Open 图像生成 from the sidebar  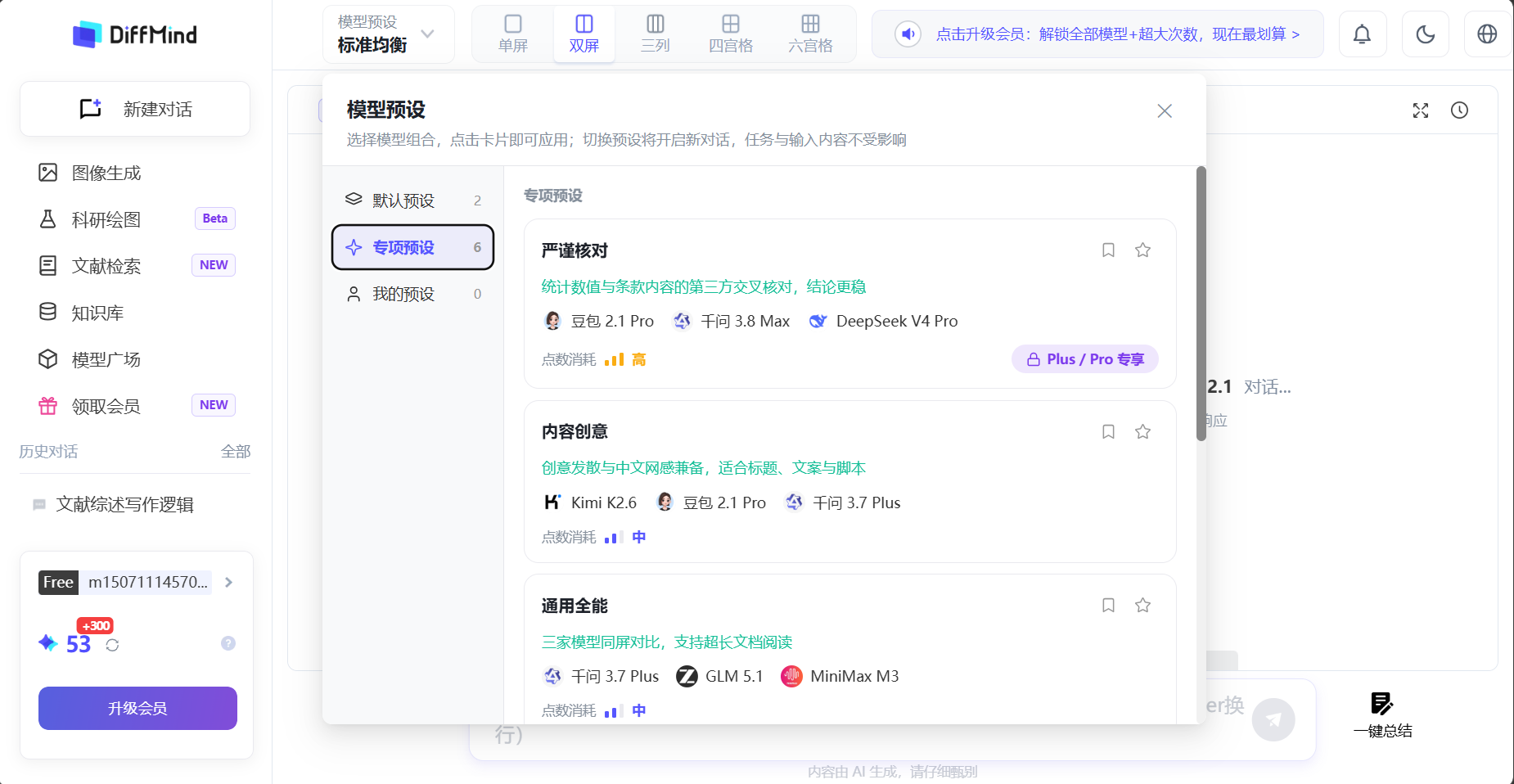pyautogui.click(x=135, y=173)
